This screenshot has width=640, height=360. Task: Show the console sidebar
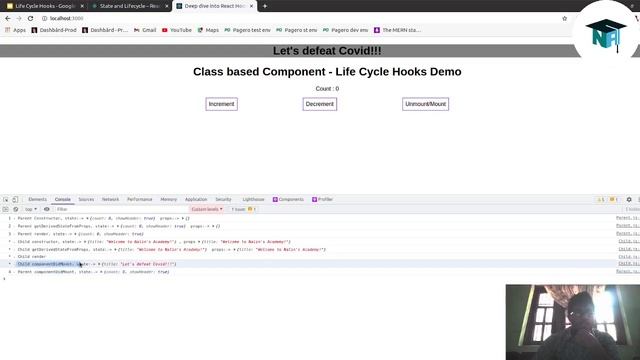point(6,209)
